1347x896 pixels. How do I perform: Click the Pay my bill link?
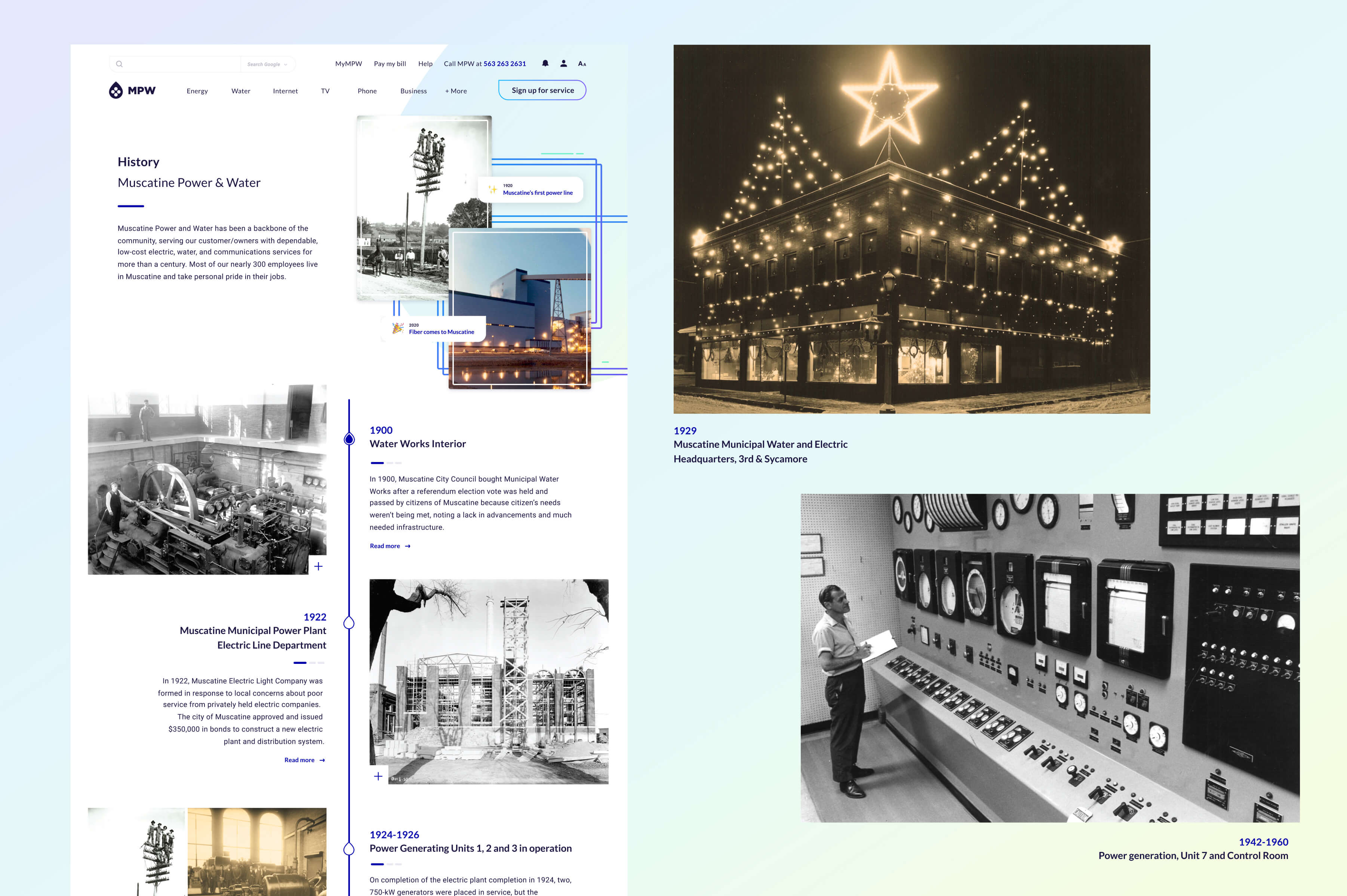390,64
